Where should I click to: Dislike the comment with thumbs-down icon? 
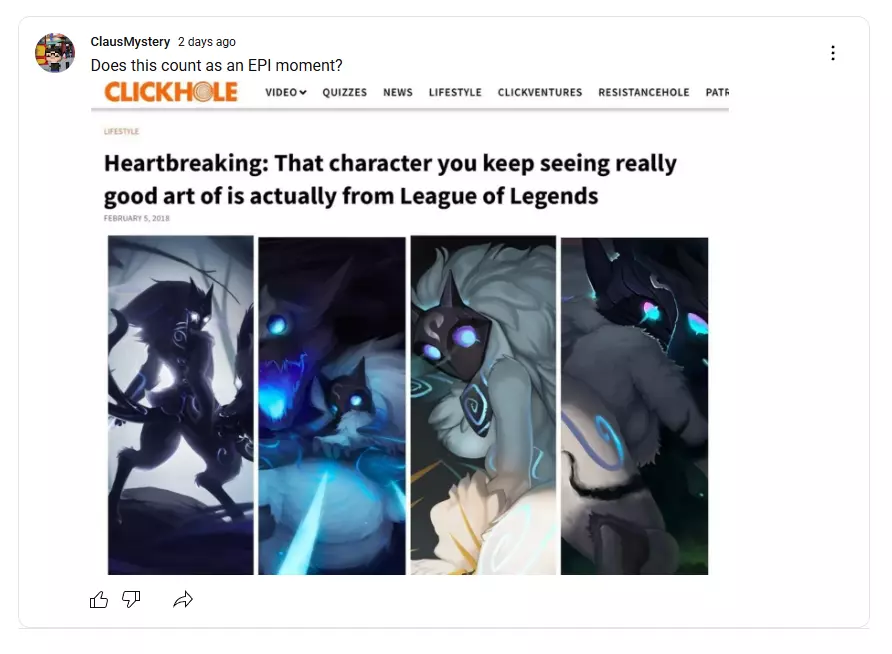(131, 599)
